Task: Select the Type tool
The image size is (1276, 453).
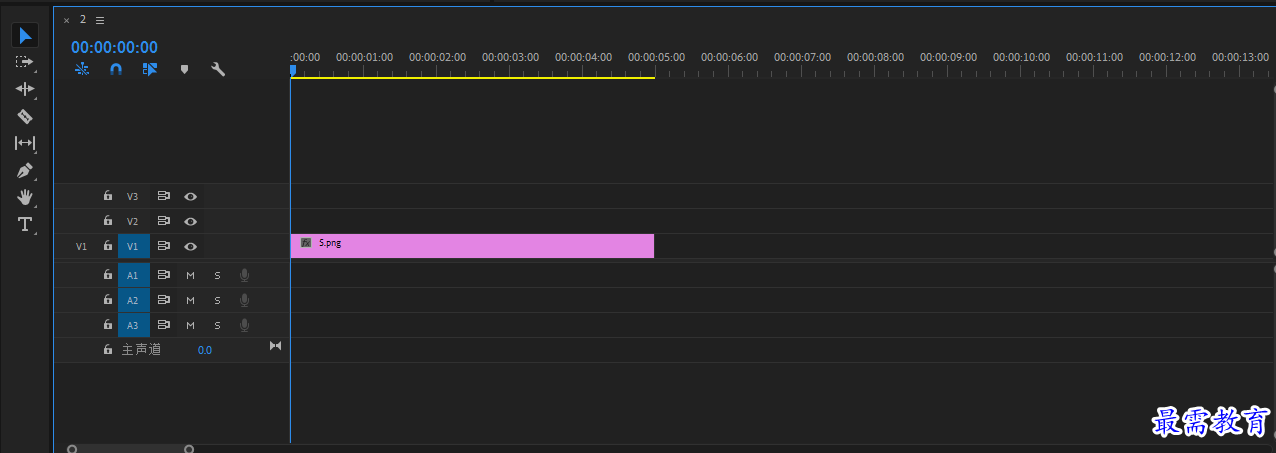Action: [25, 224]
